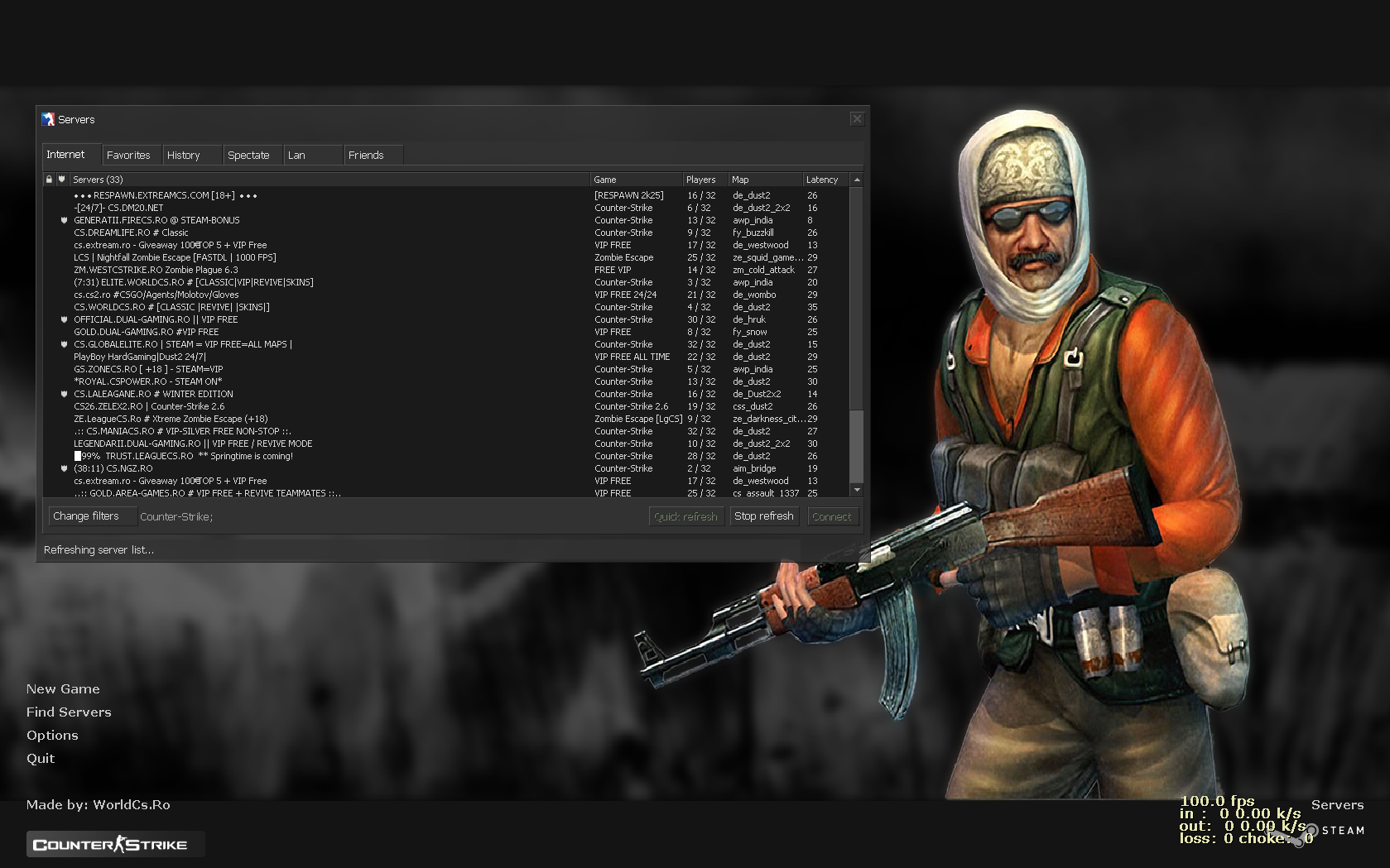Select CS.DREAMLIFE.RO # Classic server row
This screenshot has width=1390, height=868.
[446, 233]
